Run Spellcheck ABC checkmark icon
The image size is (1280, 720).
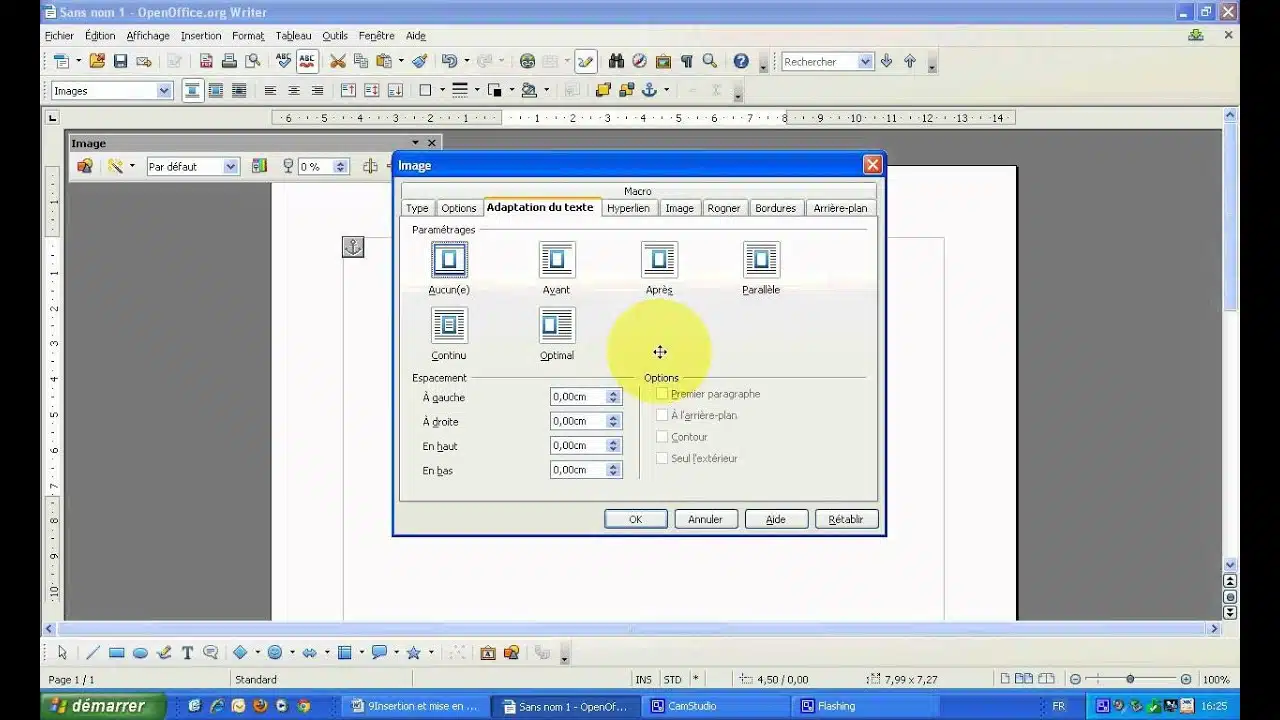(283, 61)
